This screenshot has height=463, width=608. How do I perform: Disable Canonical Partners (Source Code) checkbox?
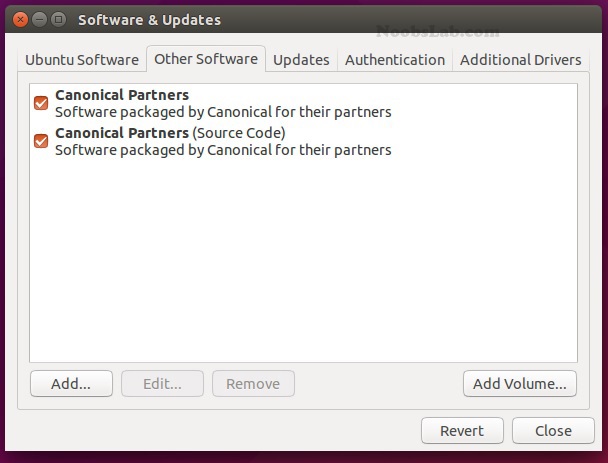click(41, 141)
